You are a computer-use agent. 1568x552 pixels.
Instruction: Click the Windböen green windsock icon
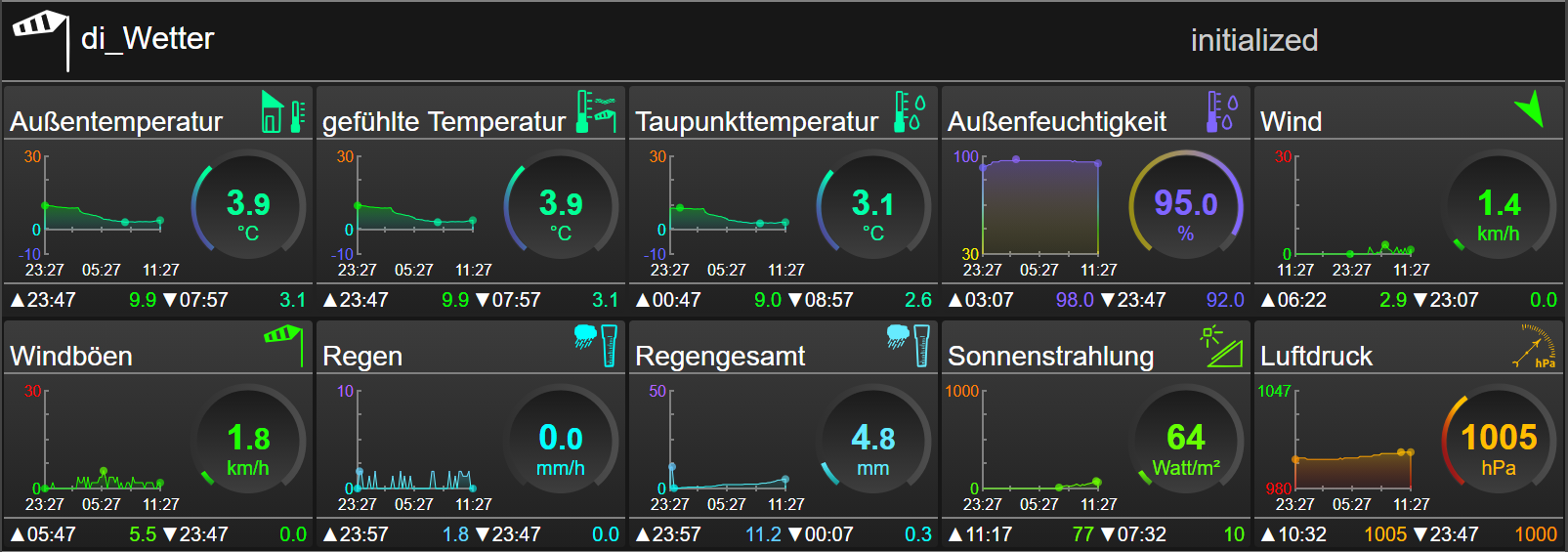tap(283, 344)
